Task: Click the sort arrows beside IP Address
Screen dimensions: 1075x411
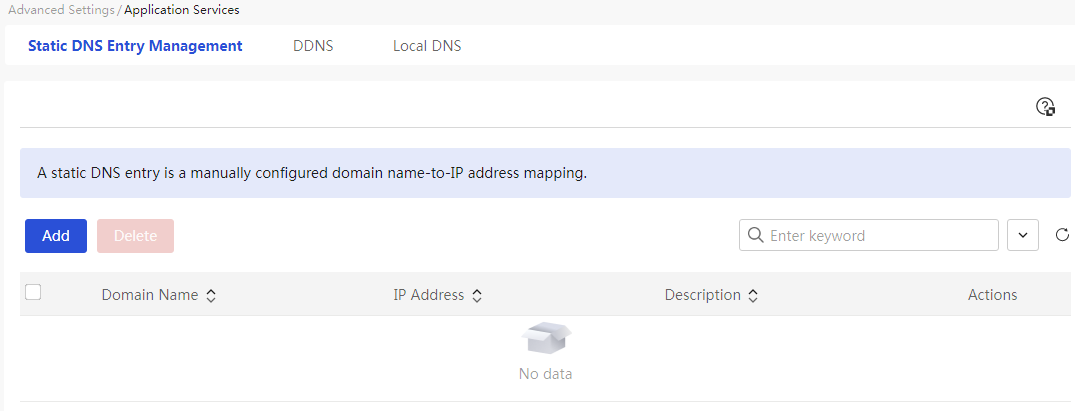Action: point(477,296)
